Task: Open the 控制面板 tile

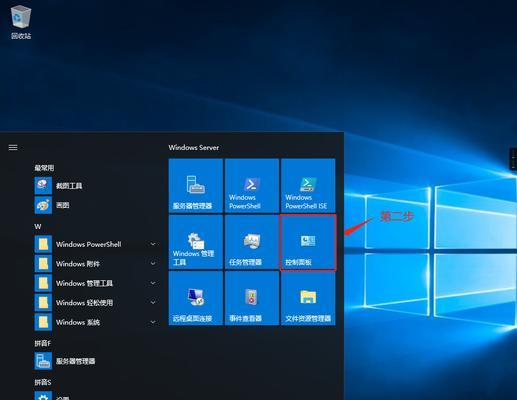Action: [308, 242]
